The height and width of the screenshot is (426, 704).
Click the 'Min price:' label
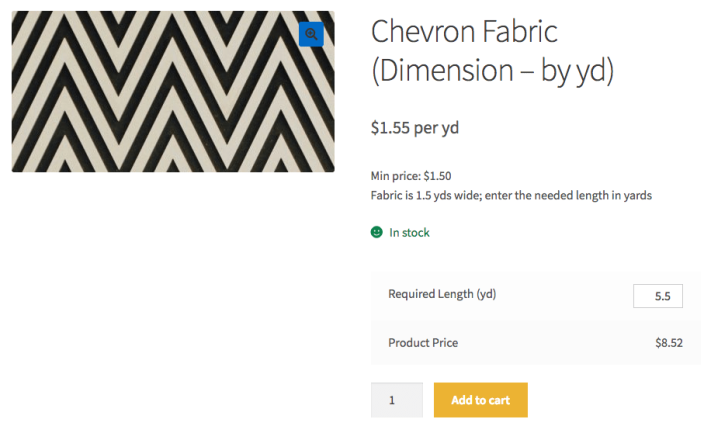coord(395,176)
